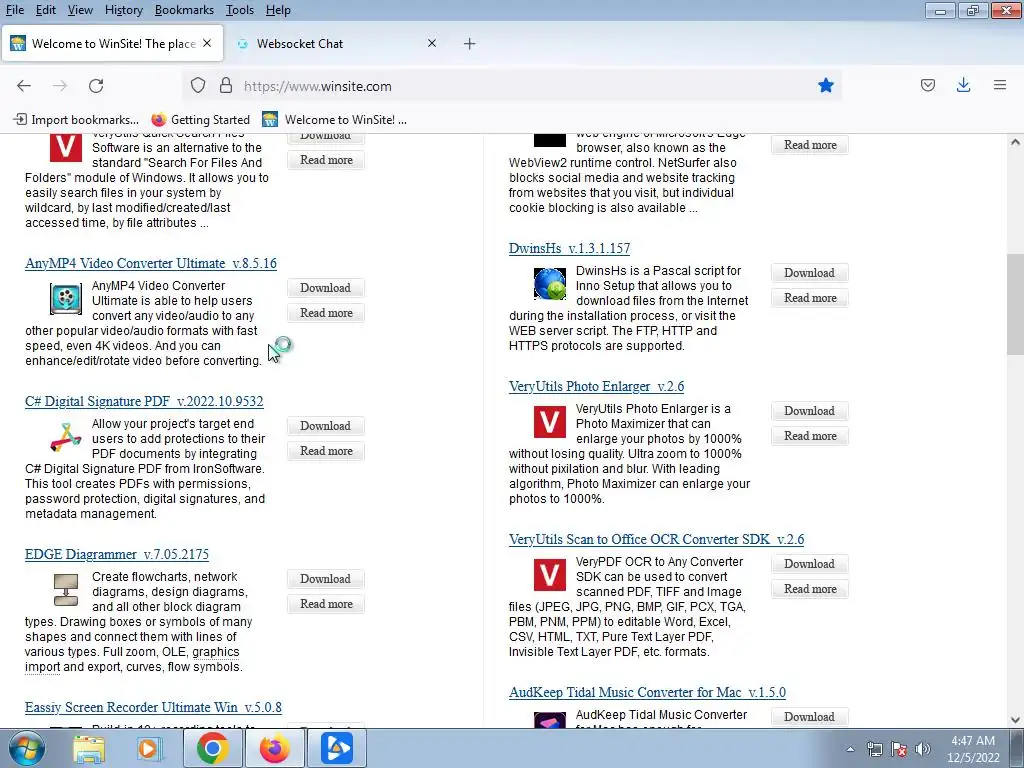The width and height of the screenshot is (1024, 768).
Task: Click the Import bookmarks toolbar item
Action: (x=76, y=120)
